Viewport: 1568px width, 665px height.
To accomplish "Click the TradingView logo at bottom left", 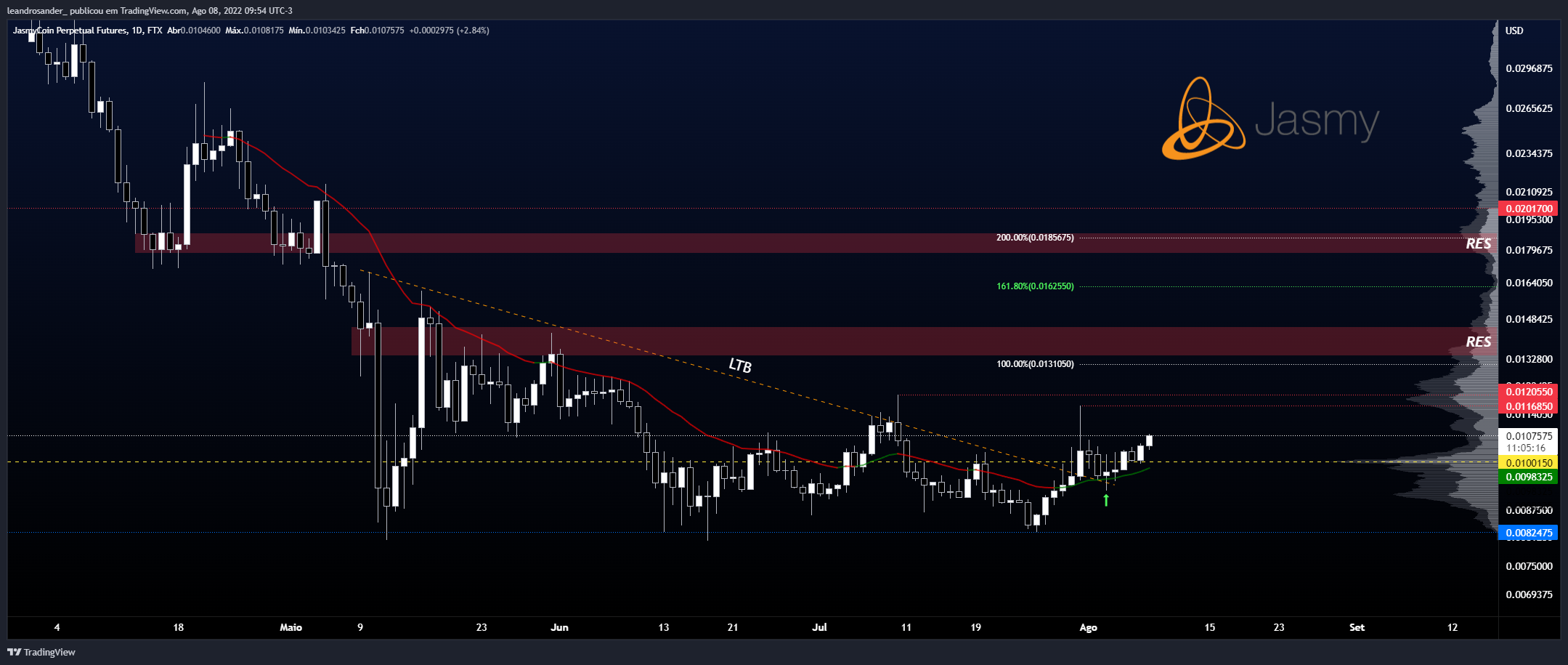I will coord(41,652).
